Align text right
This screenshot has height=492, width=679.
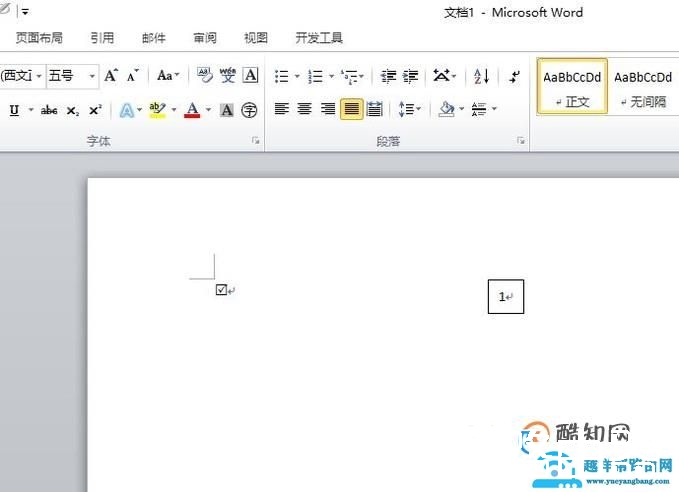coord(328,109)
